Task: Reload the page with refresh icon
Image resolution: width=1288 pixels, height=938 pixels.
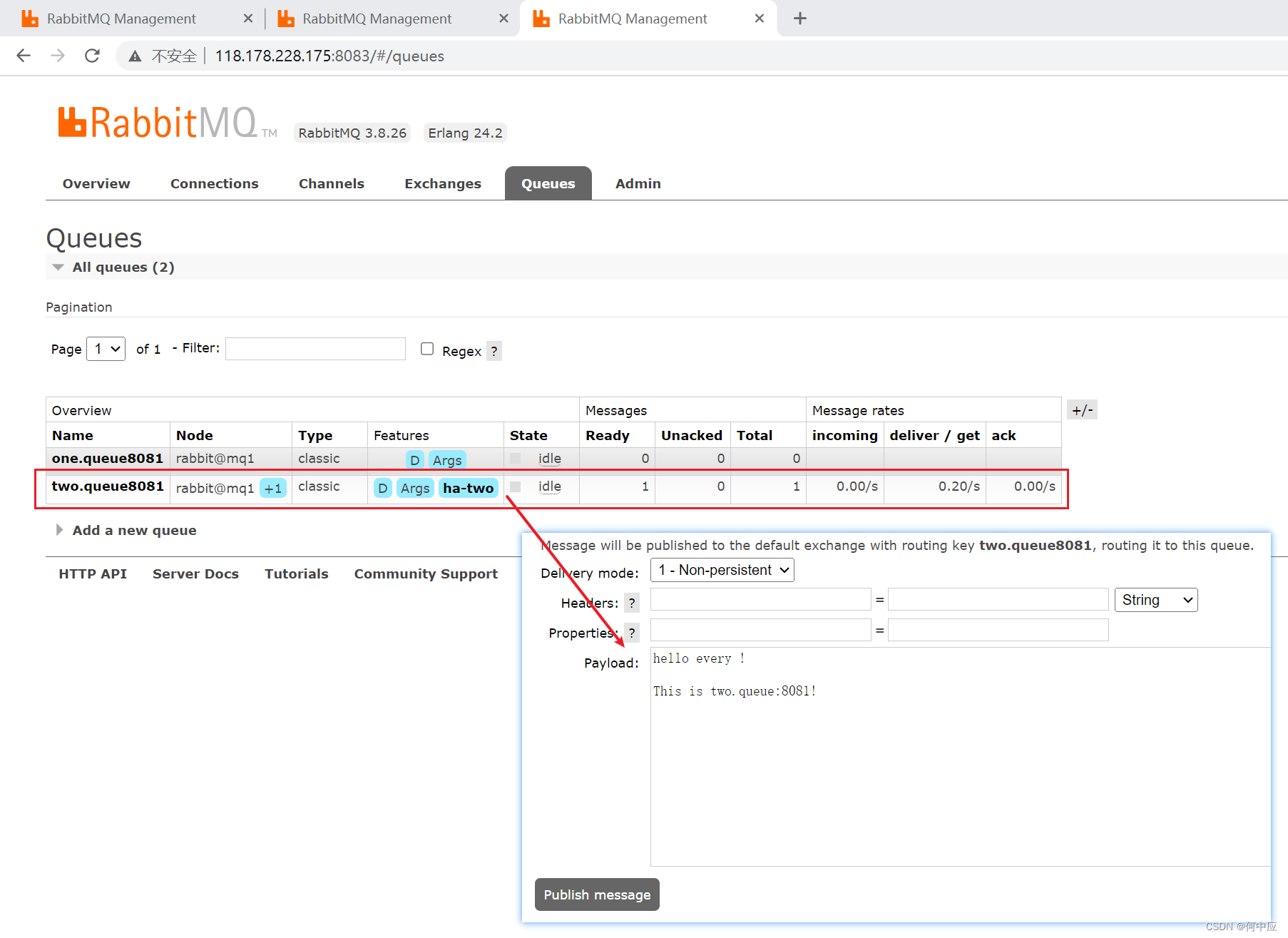Action: tap(92, 56)
